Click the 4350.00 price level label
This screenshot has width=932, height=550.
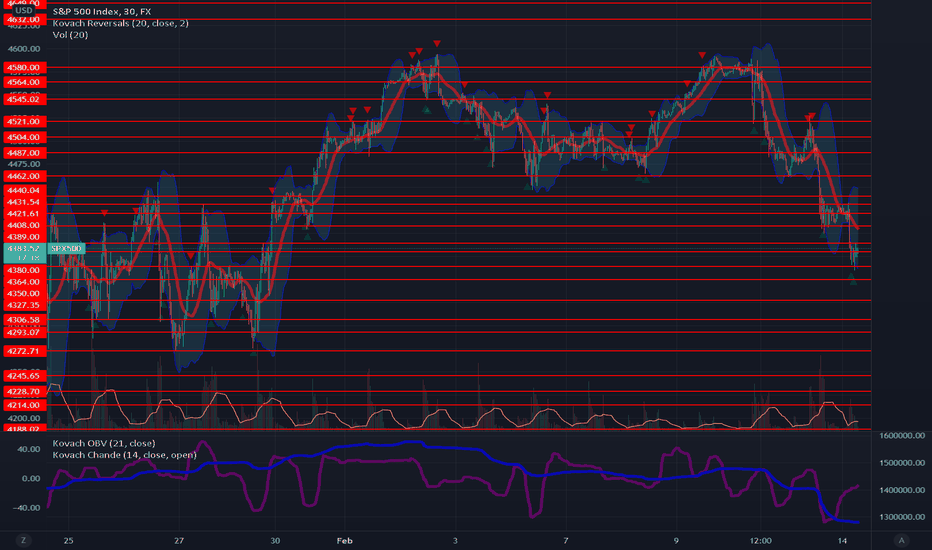point(24,293)
